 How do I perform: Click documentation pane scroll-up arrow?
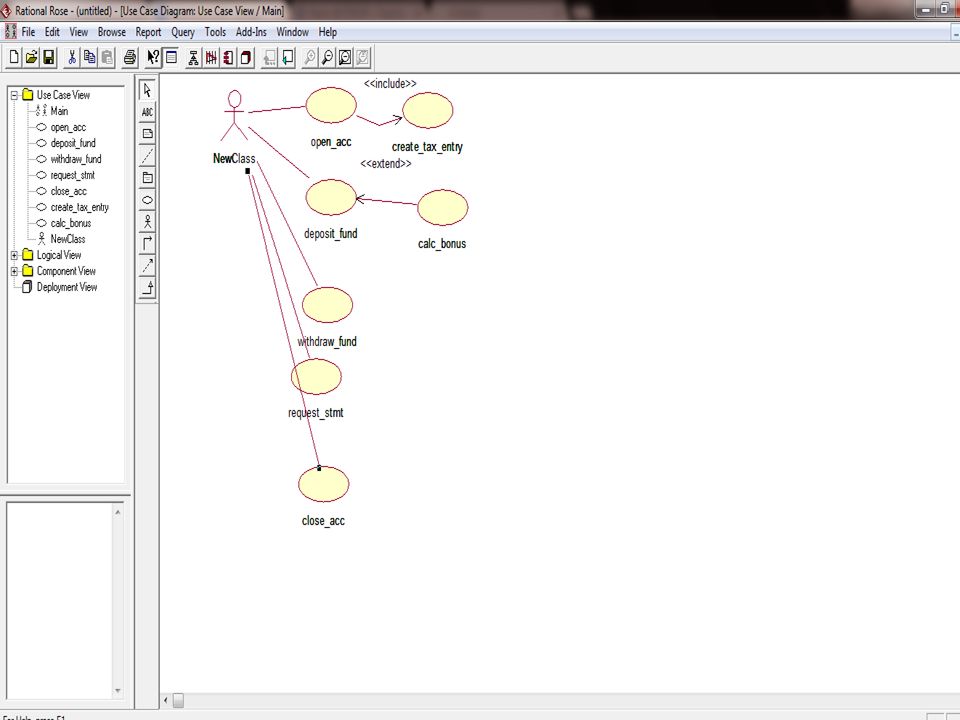[x=118, y=512]
